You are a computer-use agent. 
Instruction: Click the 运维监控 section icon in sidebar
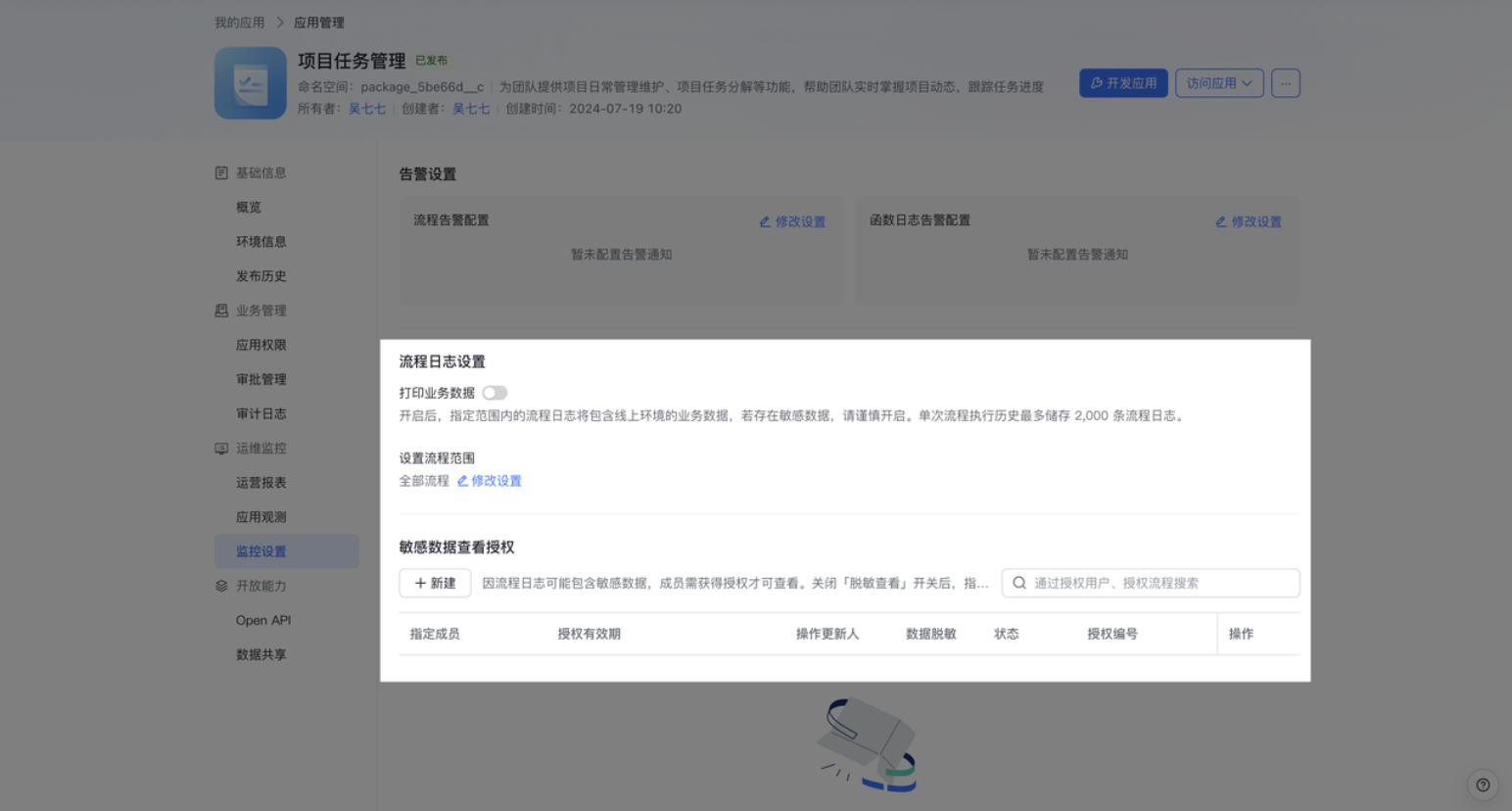tap(221, 449)
